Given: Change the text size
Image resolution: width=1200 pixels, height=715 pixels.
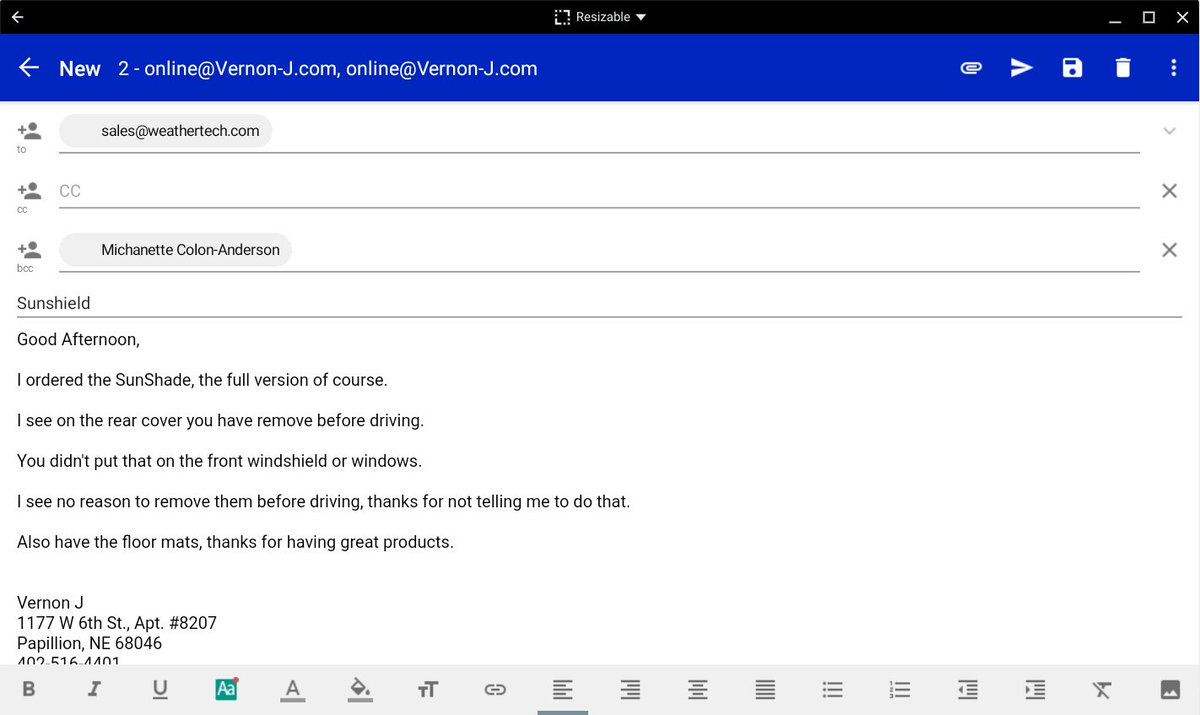Looking at the screenshot, I should coord(428,689).
